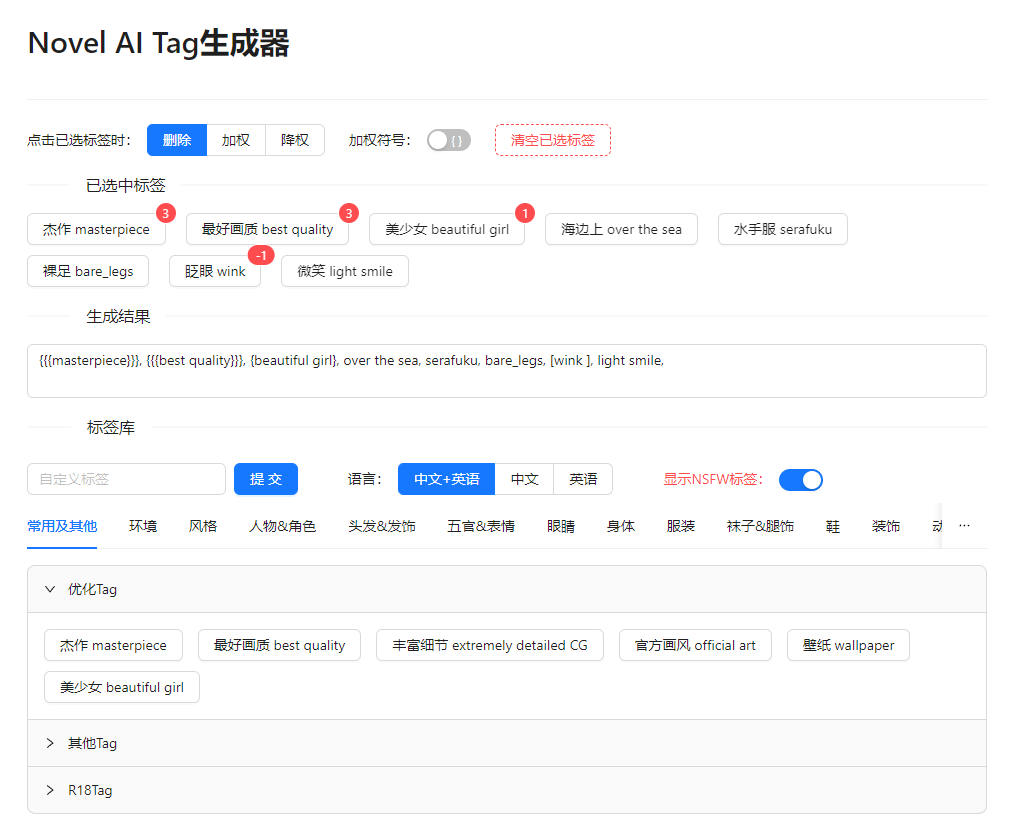Viewport: 1014px width, 828px height.
Task: Switch to the 眼睛 tab
Action: tap(561, 527)
